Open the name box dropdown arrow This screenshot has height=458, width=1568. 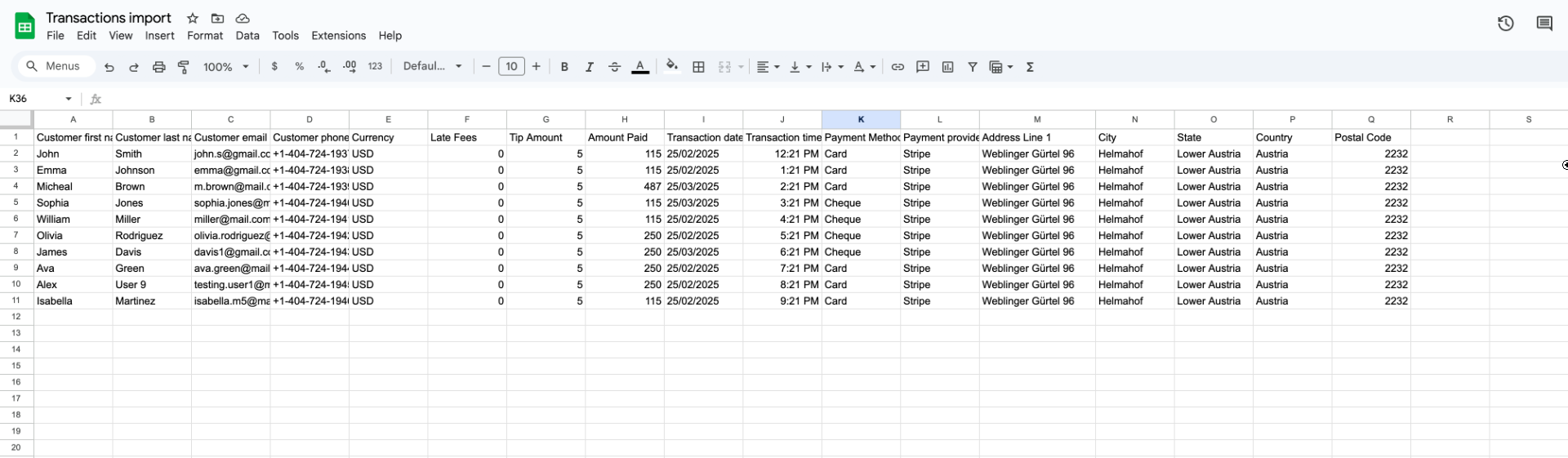click(69, 99)
